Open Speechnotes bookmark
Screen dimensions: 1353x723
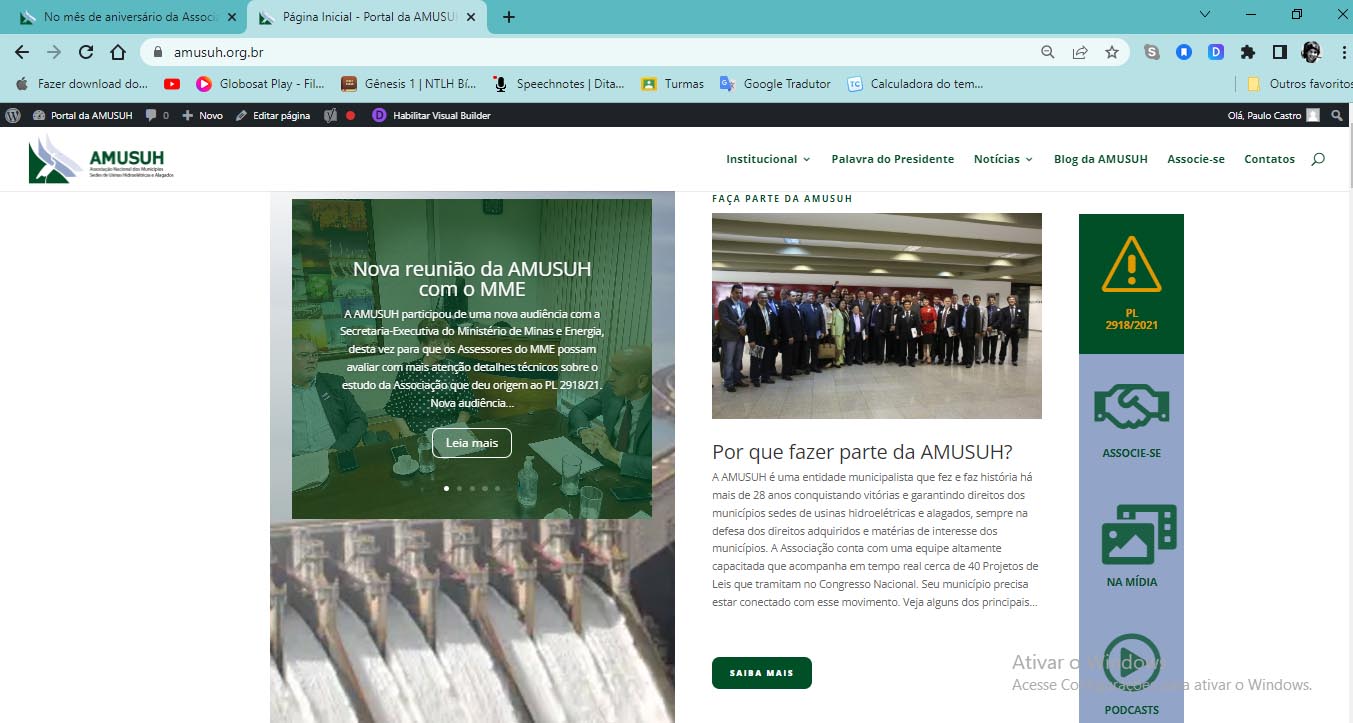pos(559,84)
